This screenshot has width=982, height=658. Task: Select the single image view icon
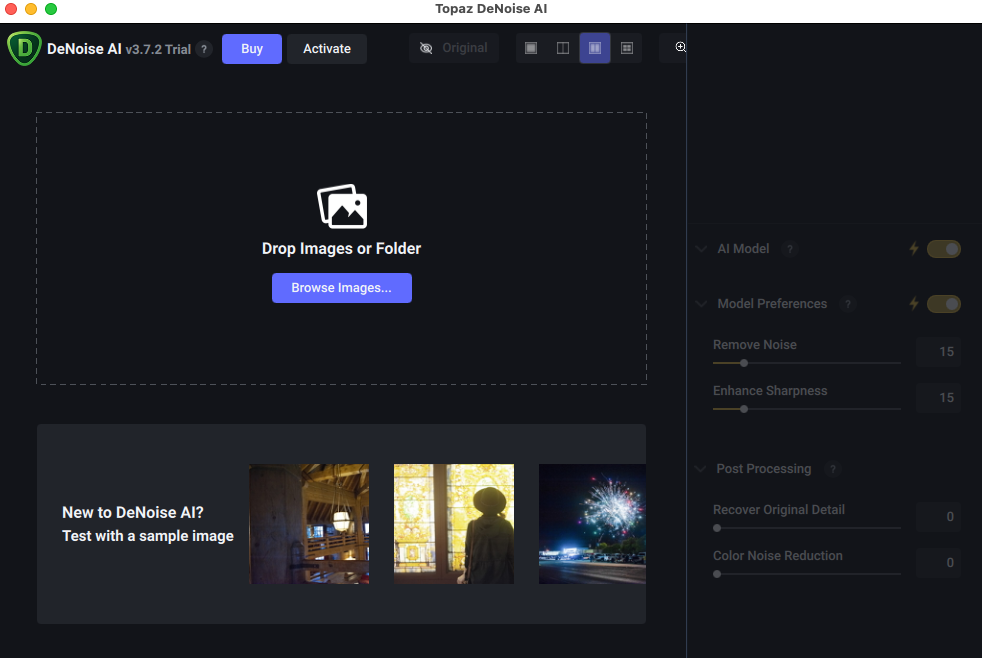click(x=531, y=48)
